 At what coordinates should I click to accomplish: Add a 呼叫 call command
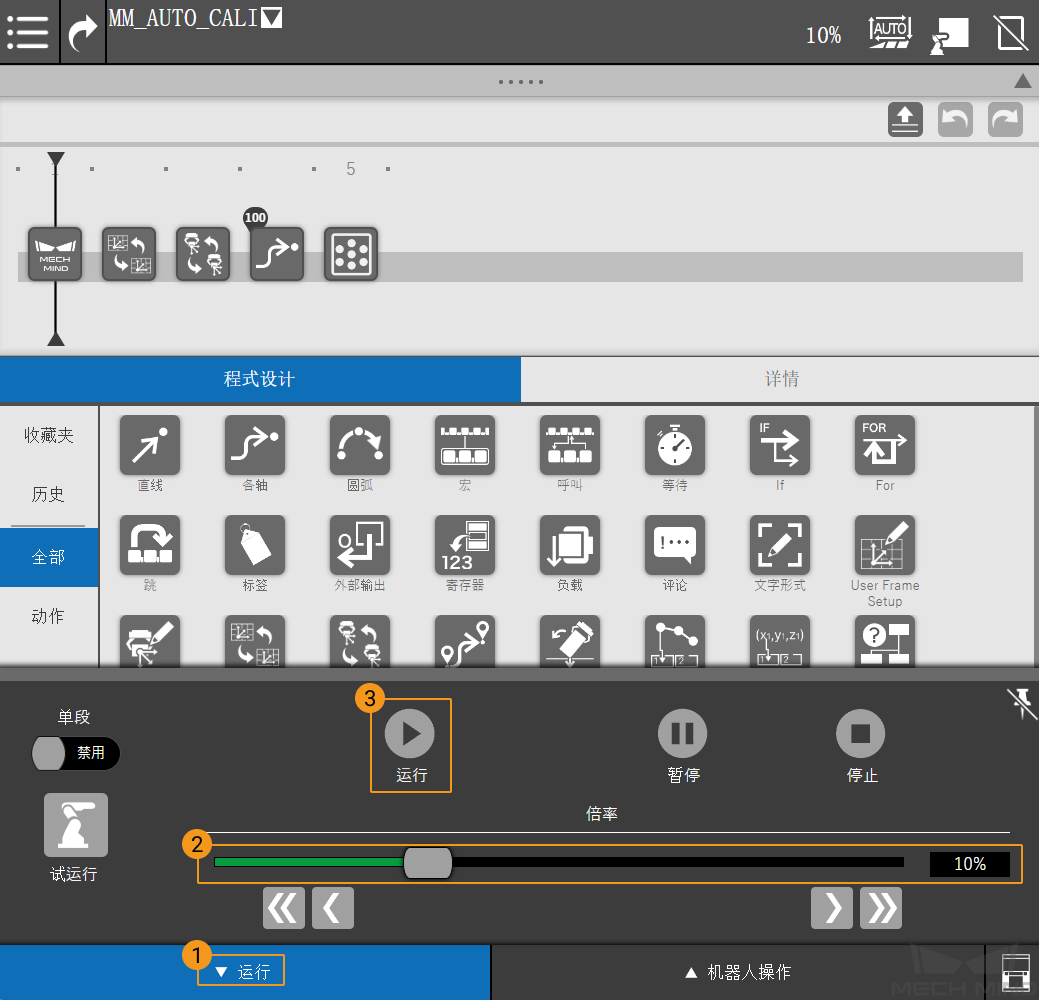(x=570, y=445)
